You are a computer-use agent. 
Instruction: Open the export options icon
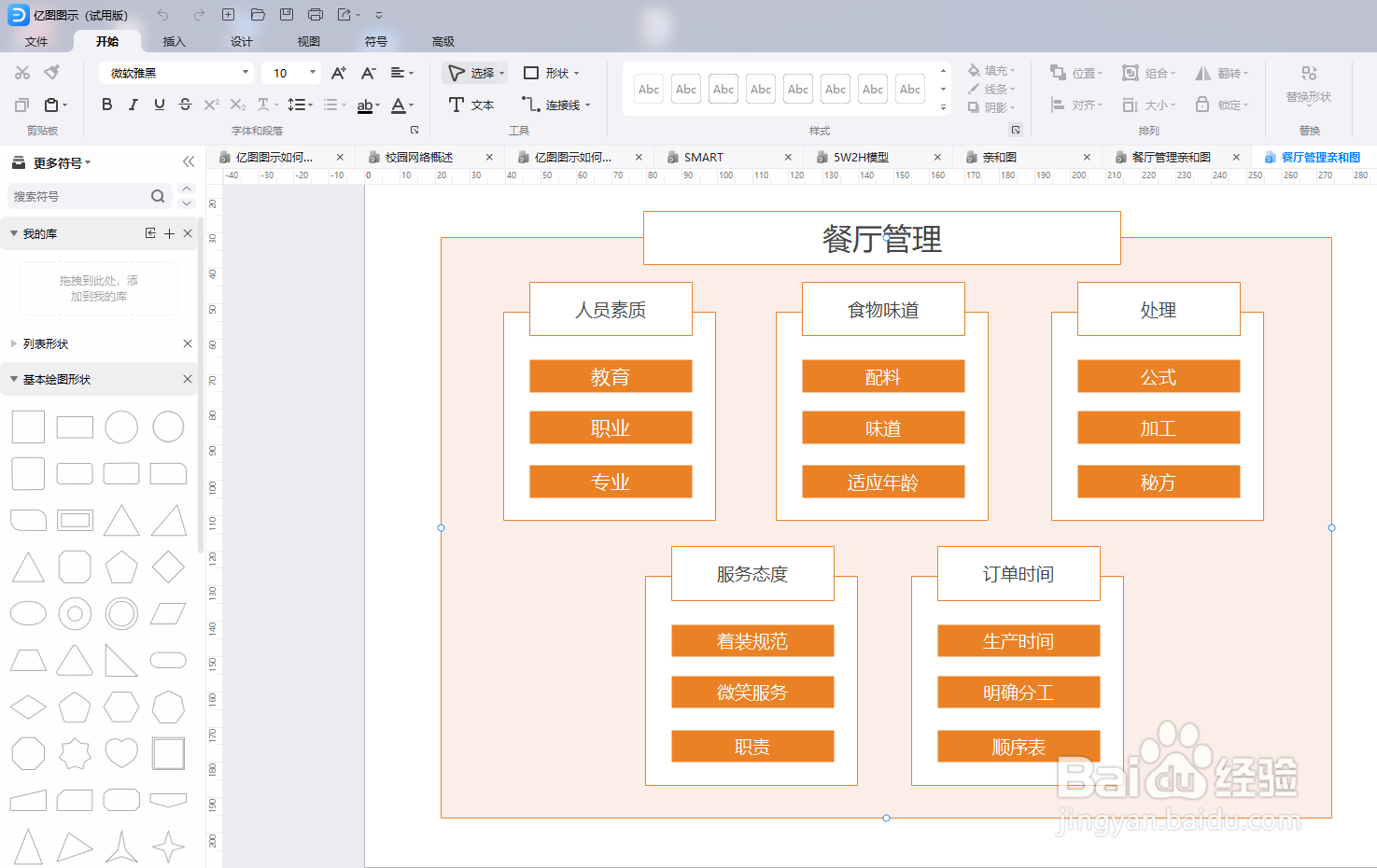pyautogui.click(x=344, y=15)
